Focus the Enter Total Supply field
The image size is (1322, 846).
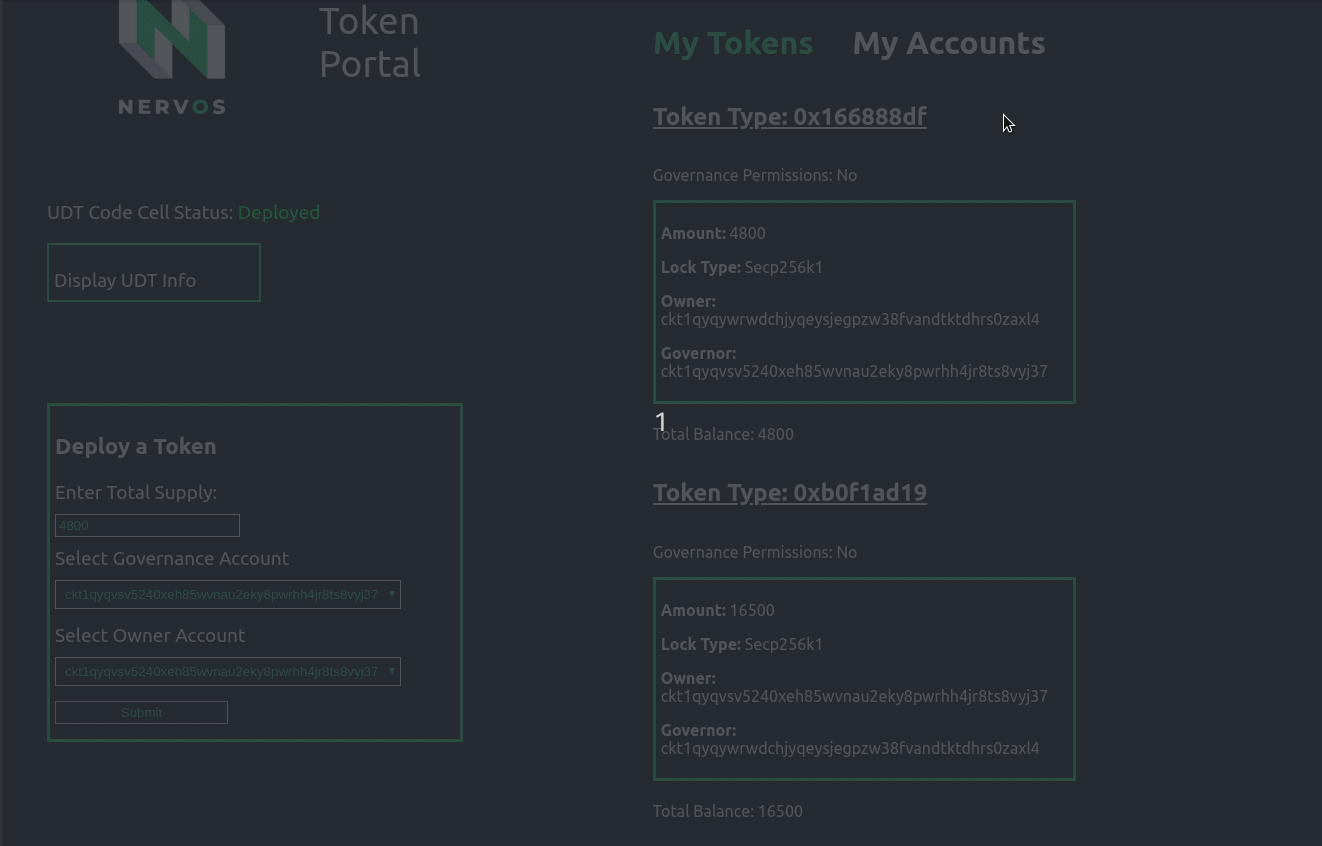pos(147,525)
